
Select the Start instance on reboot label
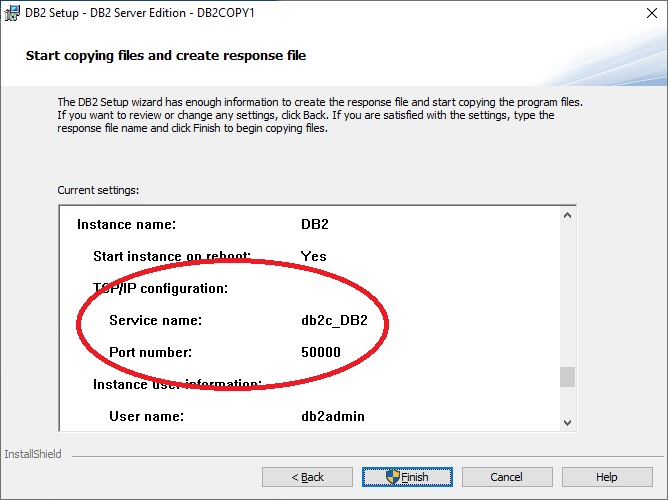tap(171, 256)
